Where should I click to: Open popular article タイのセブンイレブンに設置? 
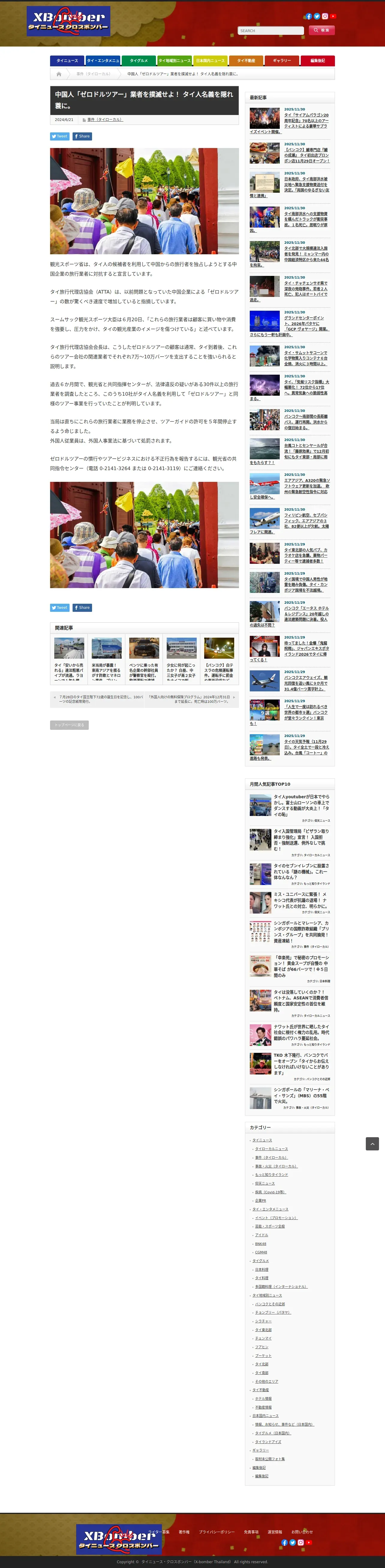point(301,871)
